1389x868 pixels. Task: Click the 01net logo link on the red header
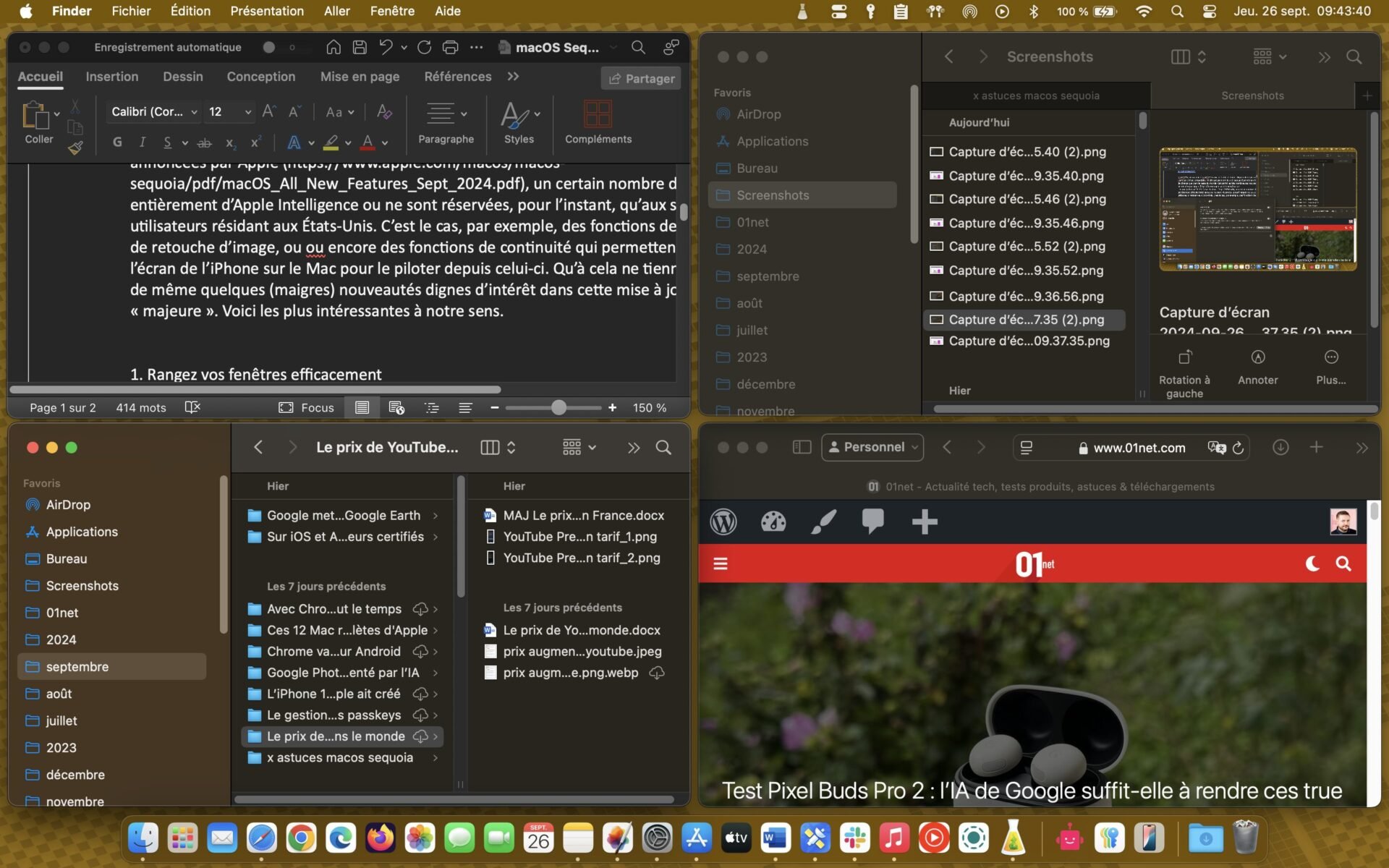click(1035, 563)
